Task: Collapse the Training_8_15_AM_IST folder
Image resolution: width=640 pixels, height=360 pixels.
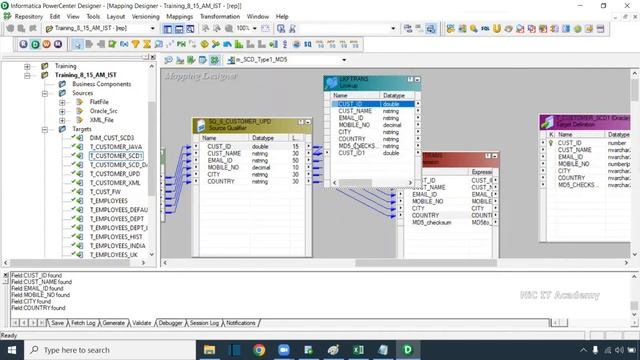Action: [27, 76]
